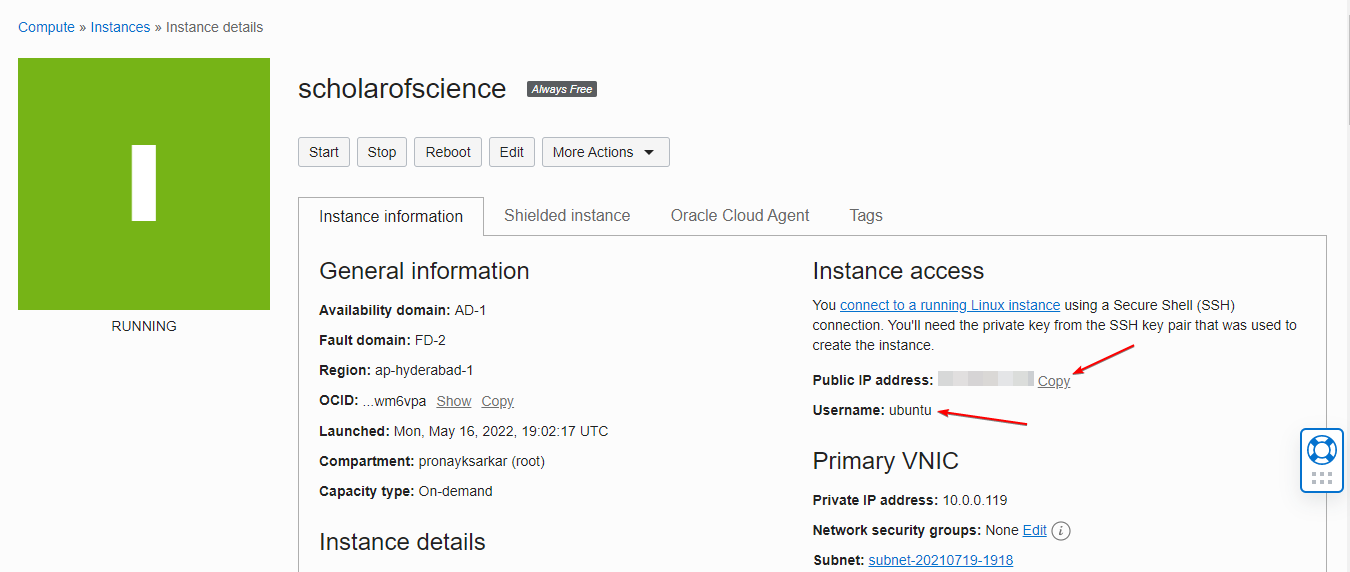1350x572 pixels.
Task: Click the 'Always Free' badge
Action: [x=562, y=89]
